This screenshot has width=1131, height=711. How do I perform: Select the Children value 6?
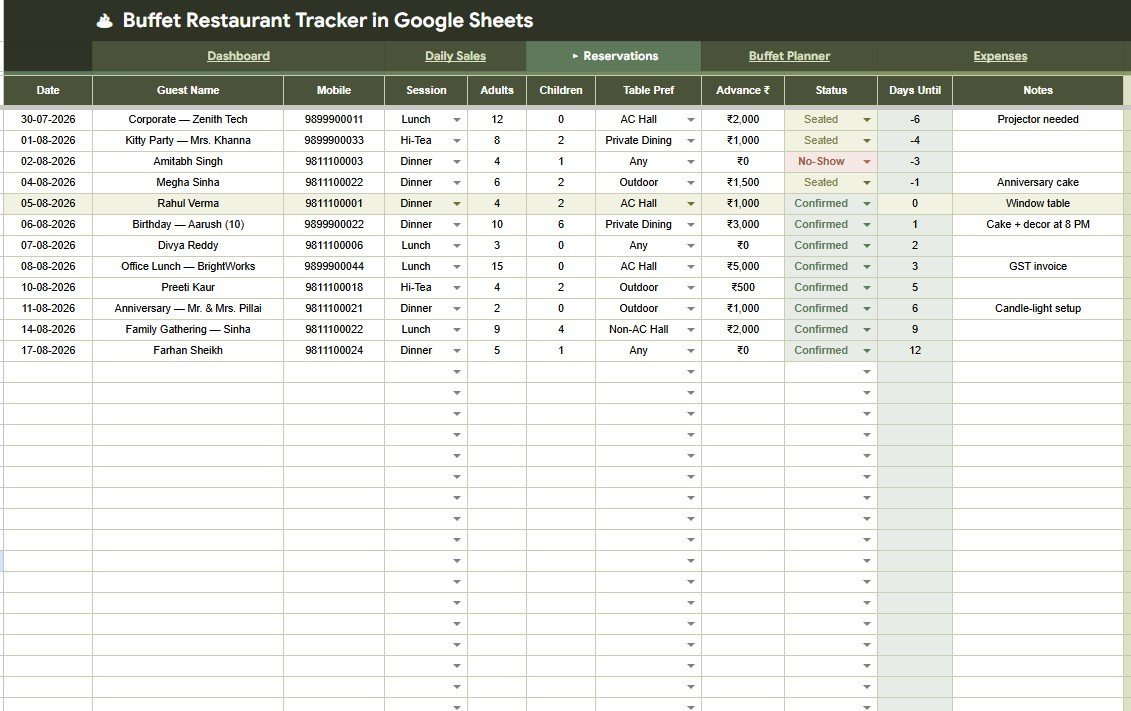[x=560, y=224]
